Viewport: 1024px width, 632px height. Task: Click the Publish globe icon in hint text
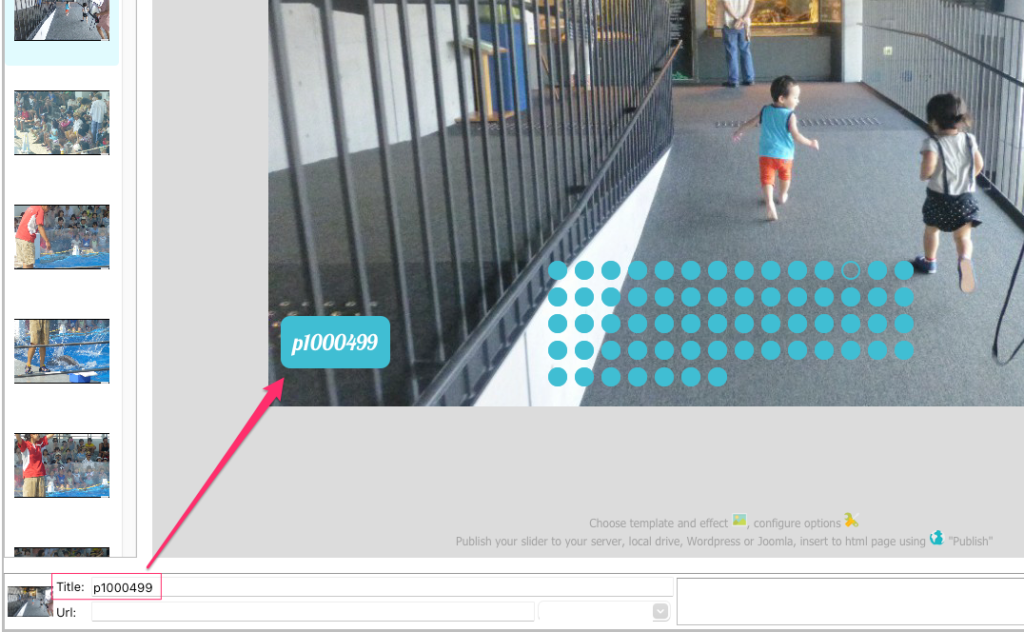[936, 538]
